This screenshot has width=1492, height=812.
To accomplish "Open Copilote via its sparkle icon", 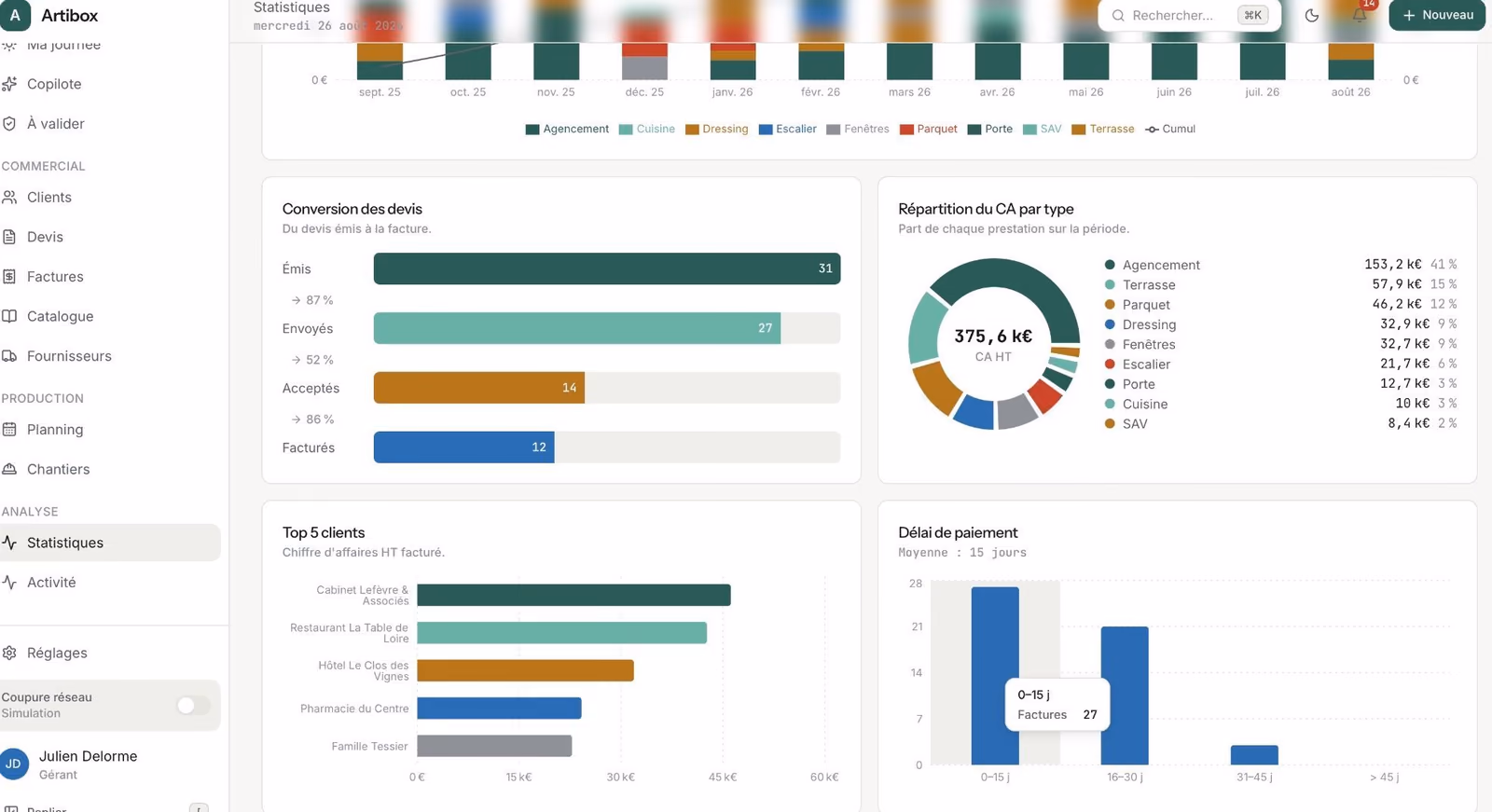I will tap(9, 84).
